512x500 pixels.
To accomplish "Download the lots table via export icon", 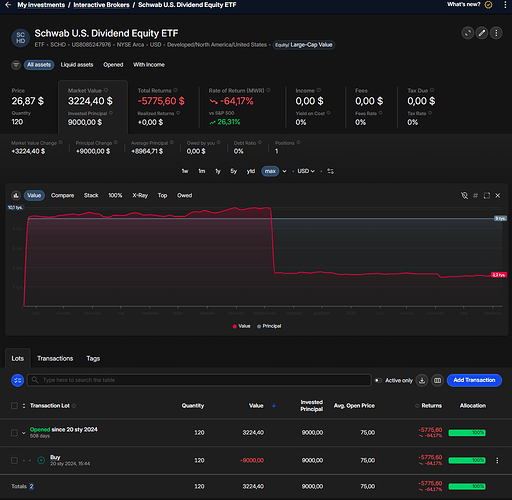I will click(422, 380).
